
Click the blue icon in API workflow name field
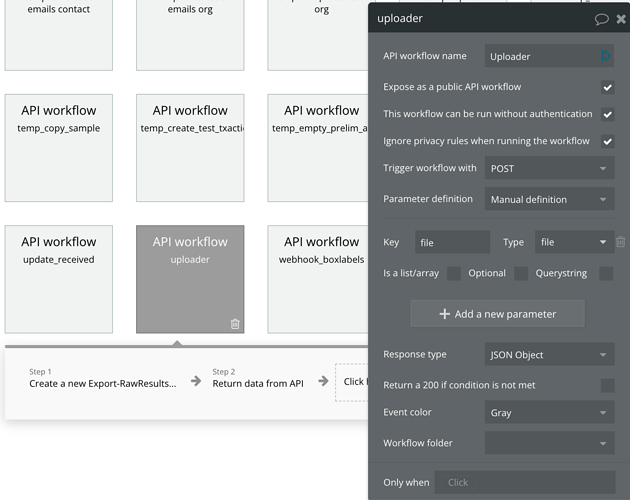[605, 56]
